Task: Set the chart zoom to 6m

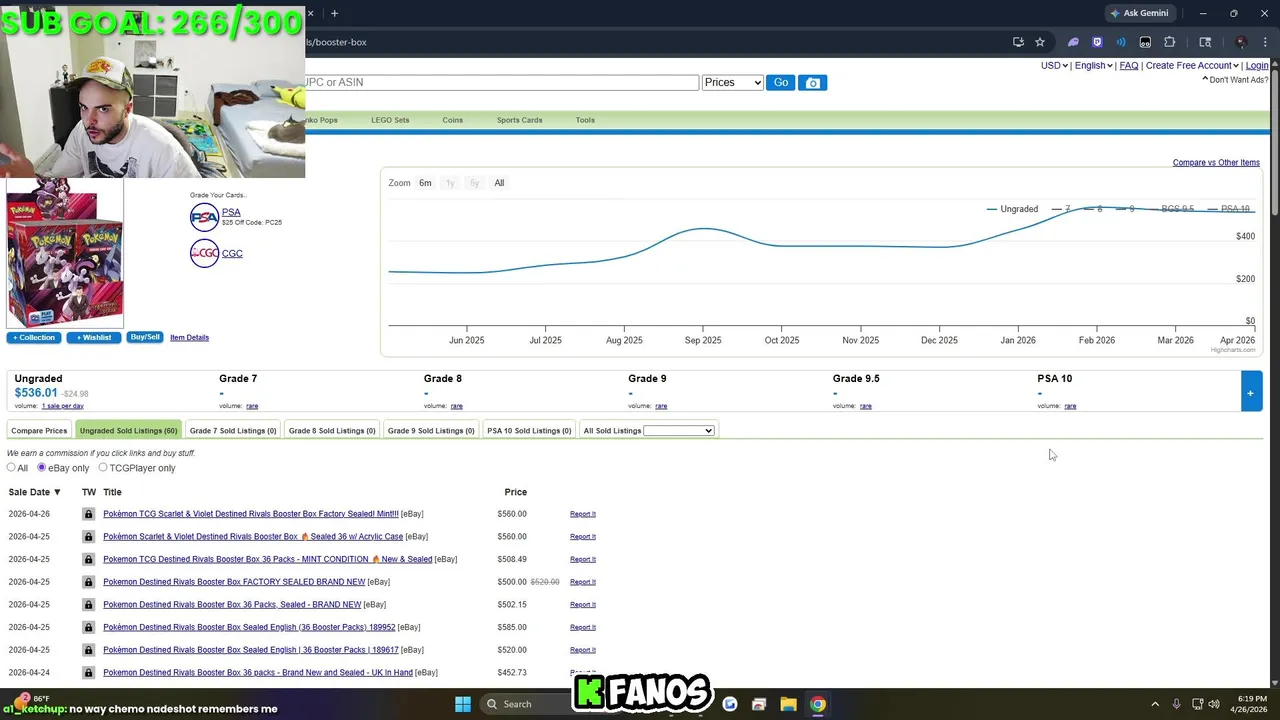Action: tap(425, 183)
